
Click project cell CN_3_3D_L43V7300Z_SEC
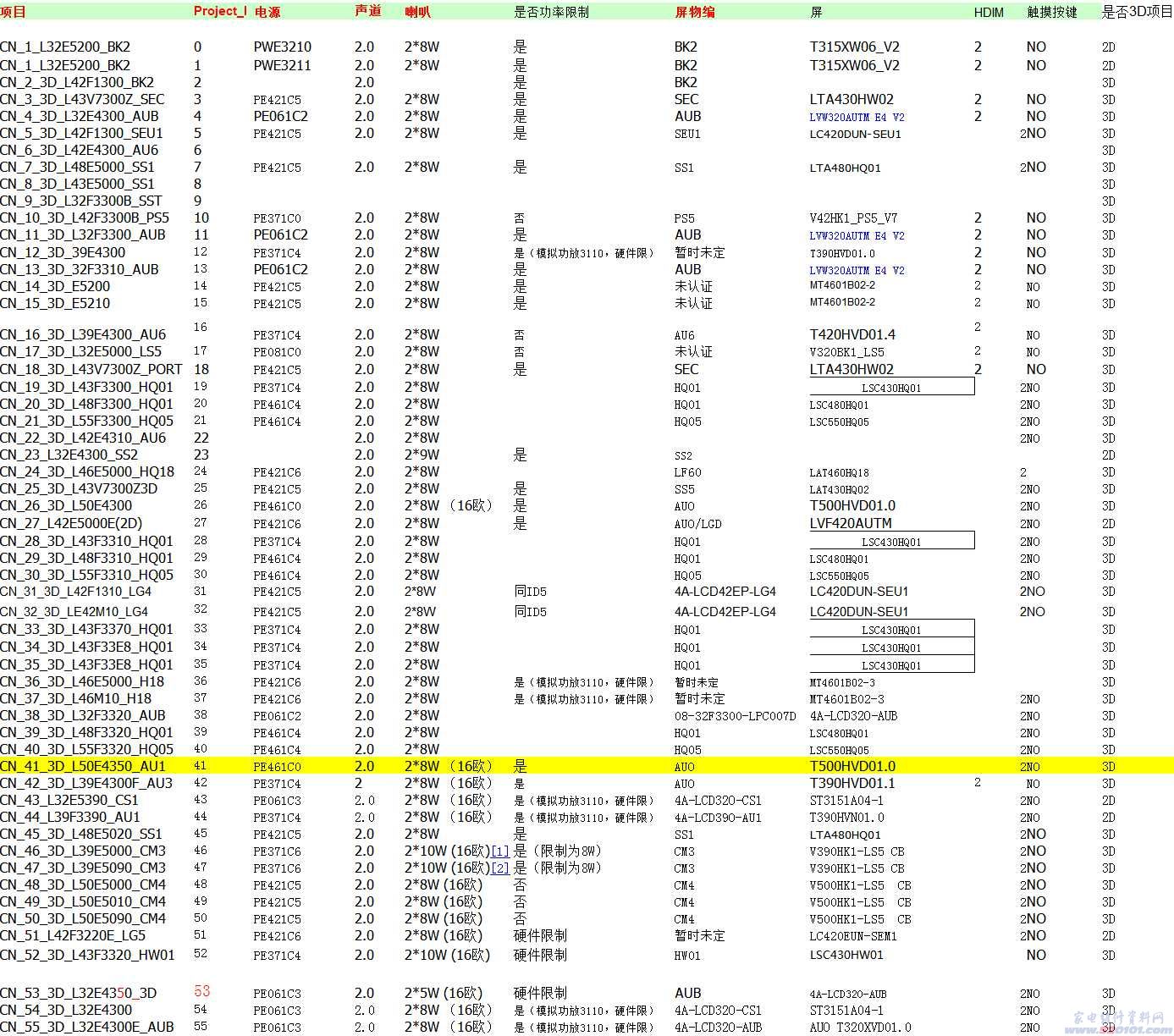82,100
